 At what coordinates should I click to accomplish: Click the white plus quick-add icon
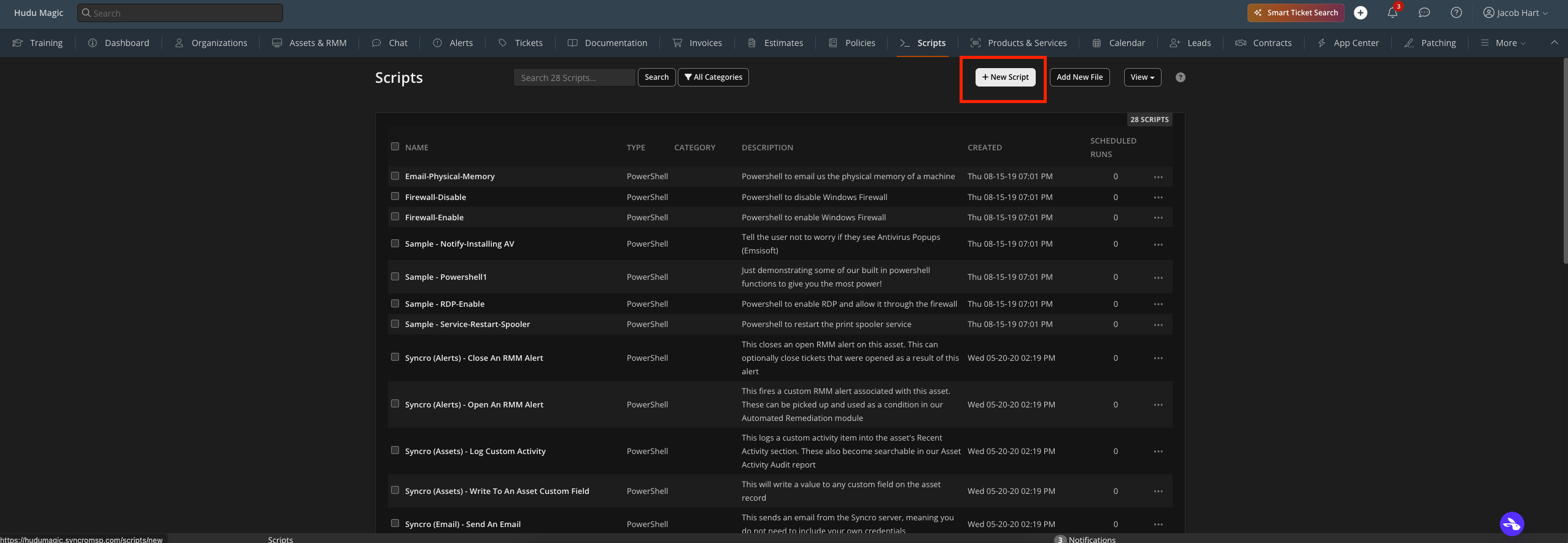[x=1360, y=13]
